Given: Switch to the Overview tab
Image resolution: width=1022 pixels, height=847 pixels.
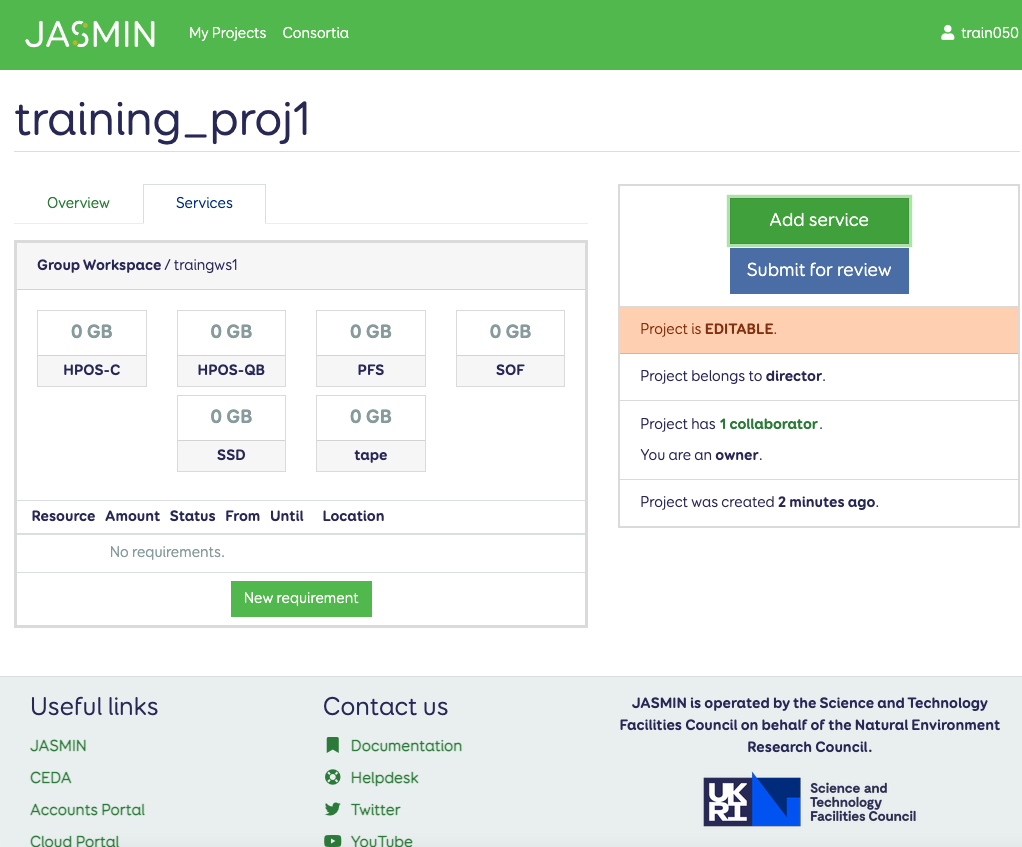Looking at the screenshot, I should [78, 203].
